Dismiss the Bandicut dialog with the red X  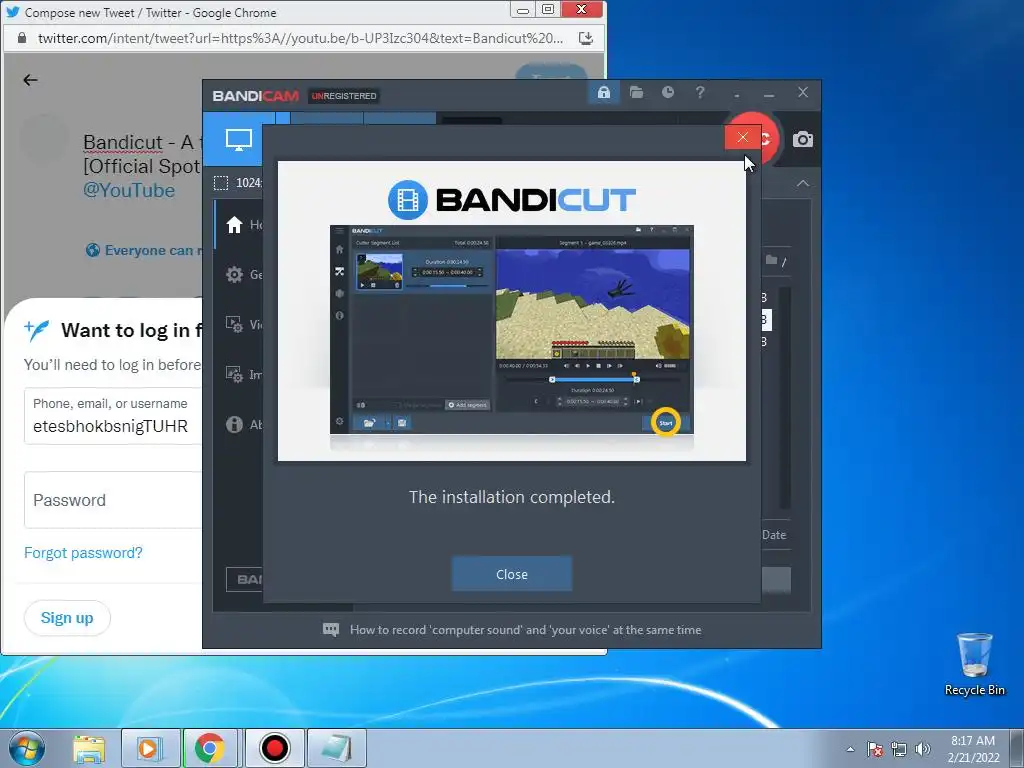pyautogui.click(x=743, y=137)
